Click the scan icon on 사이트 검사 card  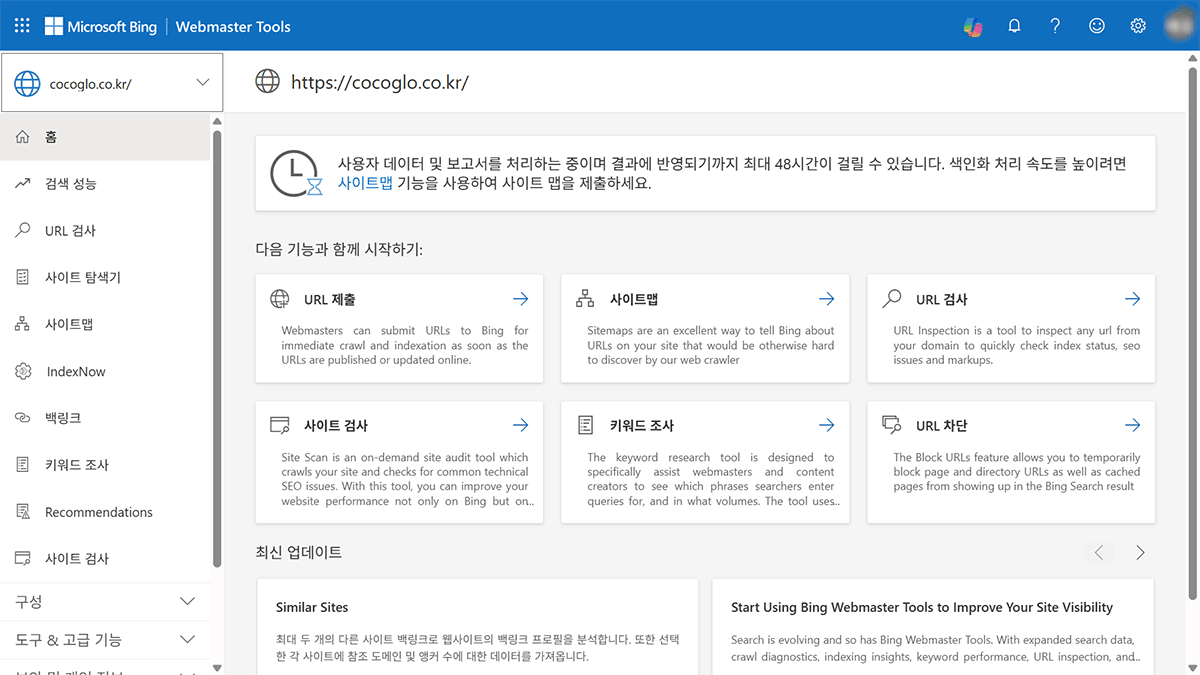pos(280,425)
